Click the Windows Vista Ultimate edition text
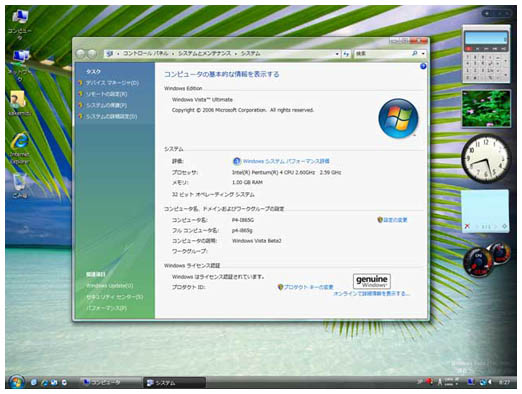This screenshot has height=394, width=522. coord(202,100)
